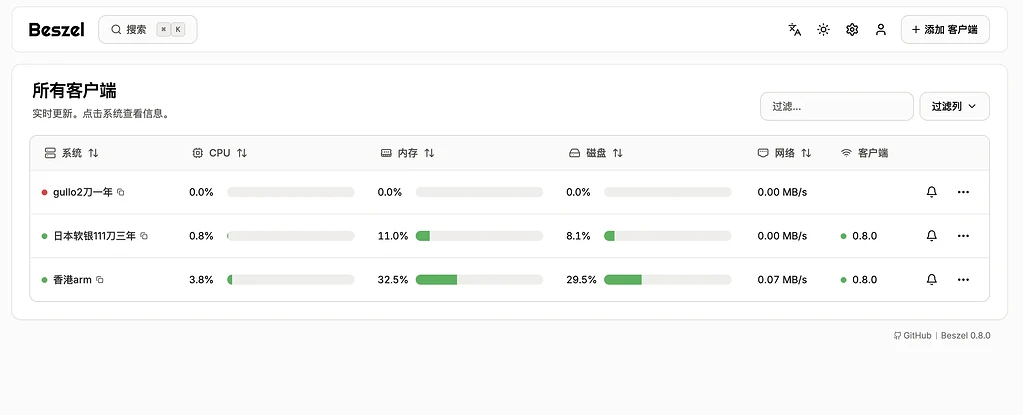1023x415 pixels.
Task: Click the 香港arm memory usage bar
Action: (479, 280)
